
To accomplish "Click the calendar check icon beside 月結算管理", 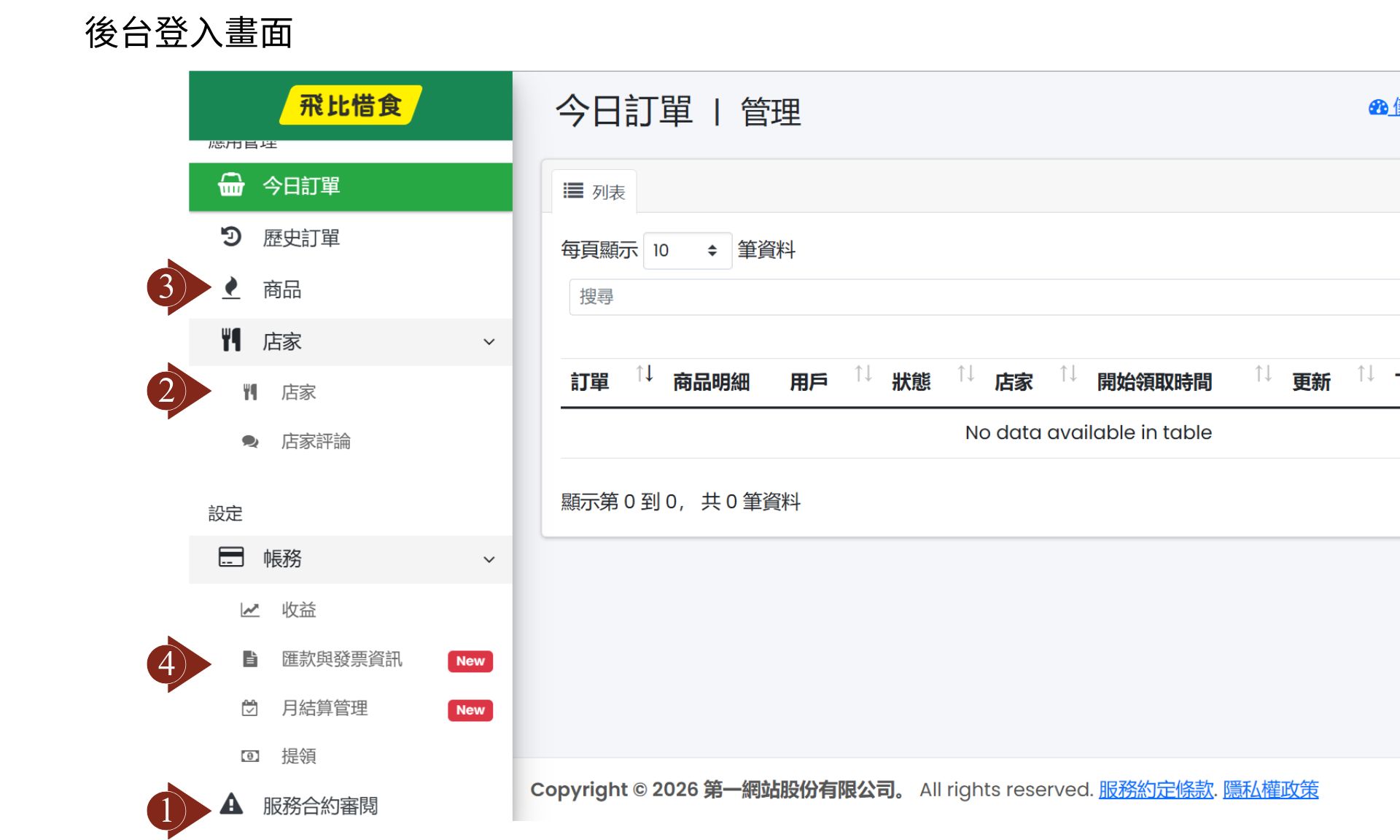I will pyautogui.click(x=250, y=708).
